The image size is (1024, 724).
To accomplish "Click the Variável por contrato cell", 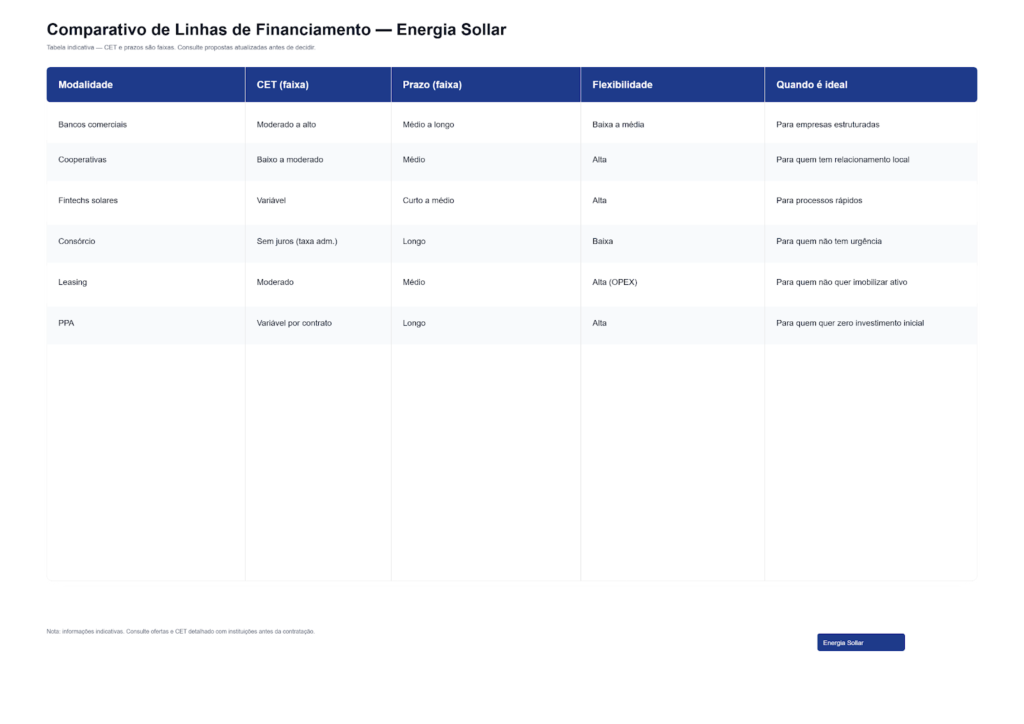I will click(294, 323).
